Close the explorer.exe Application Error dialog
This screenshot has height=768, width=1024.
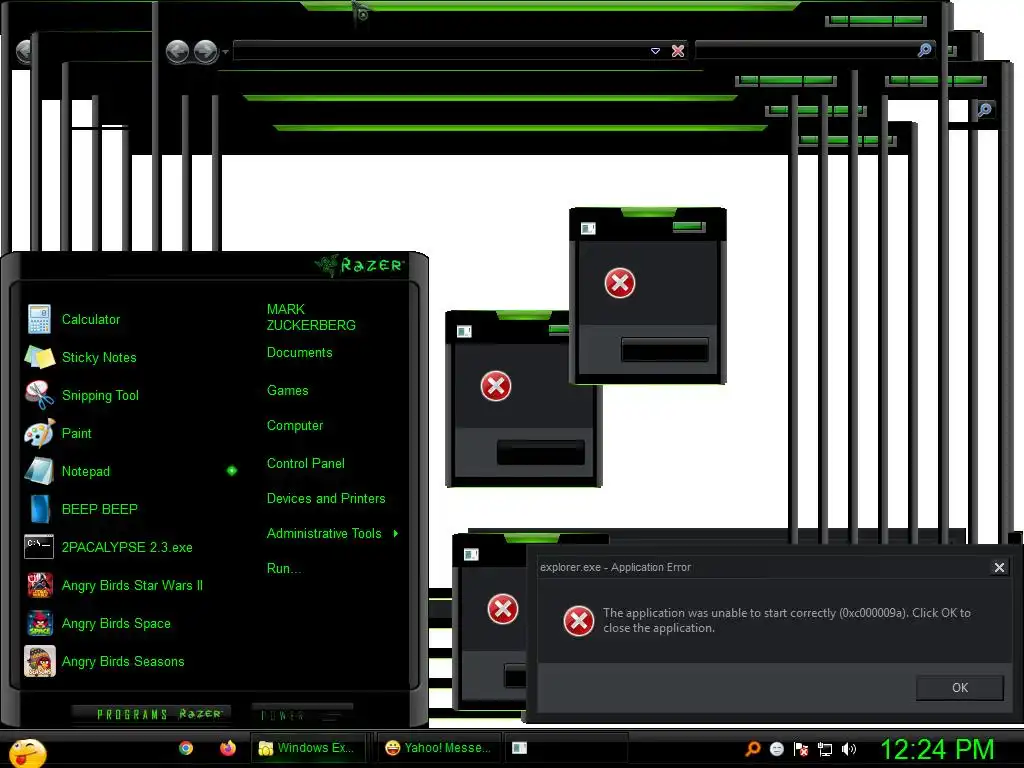999,568
